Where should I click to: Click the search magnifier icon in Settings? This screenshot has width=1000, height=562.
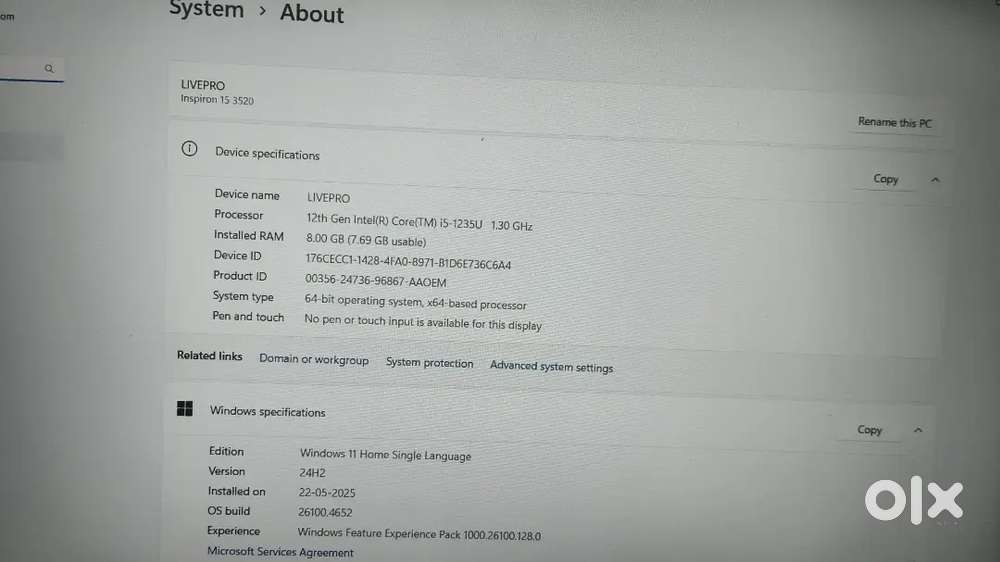[48, 69]
